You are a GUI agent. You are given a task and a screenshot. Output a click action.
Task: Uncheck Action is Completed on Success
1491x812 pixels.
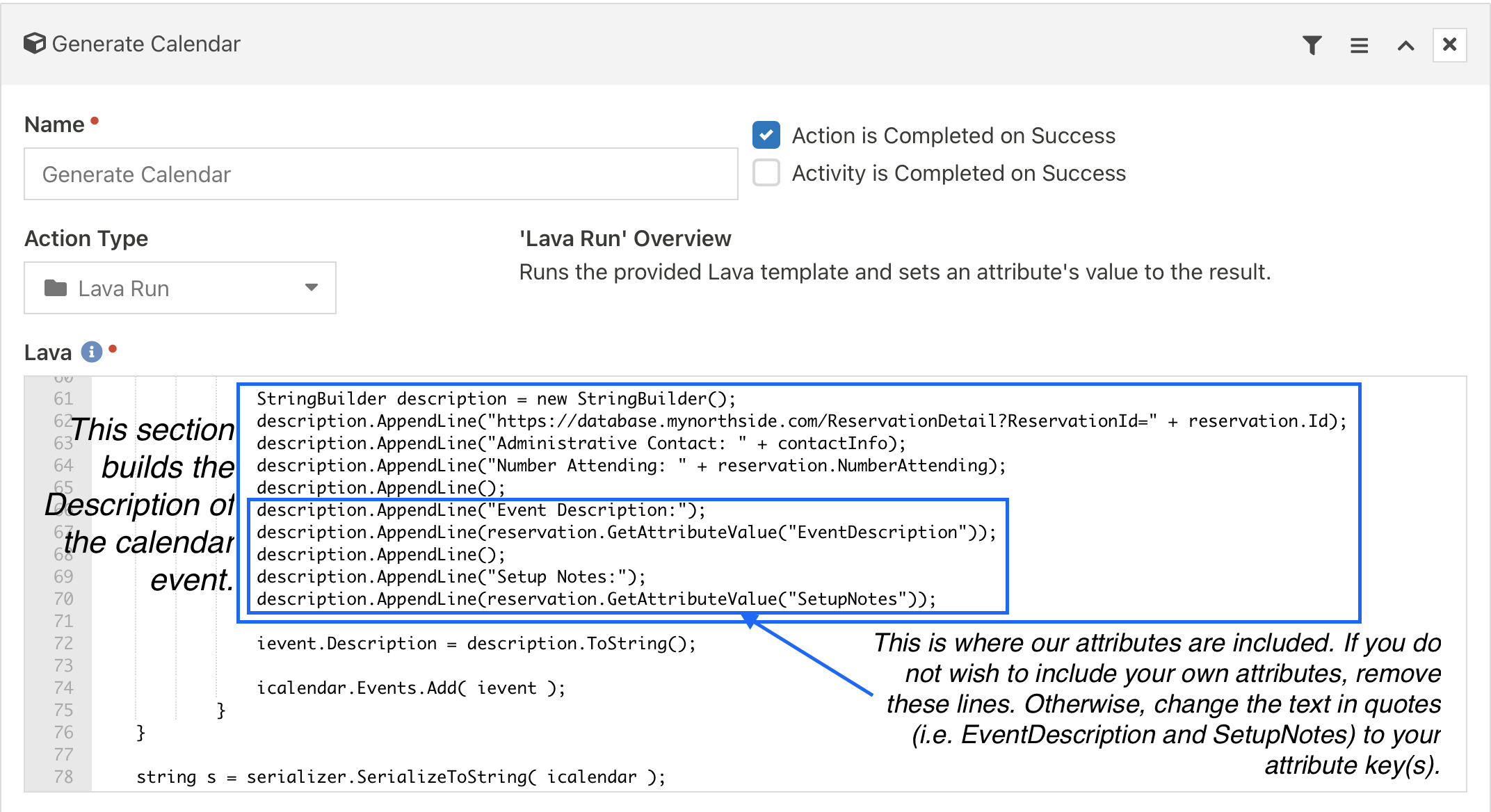(766, 135)
